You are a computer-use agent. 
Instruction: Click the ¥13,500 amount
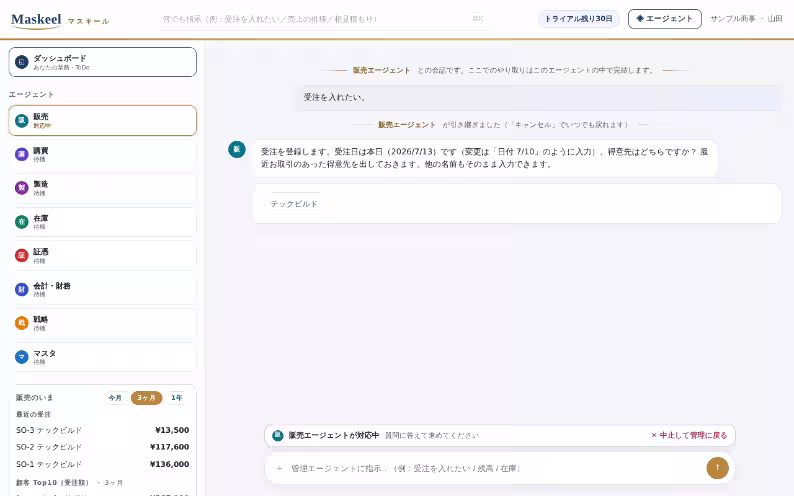point(172,430)
